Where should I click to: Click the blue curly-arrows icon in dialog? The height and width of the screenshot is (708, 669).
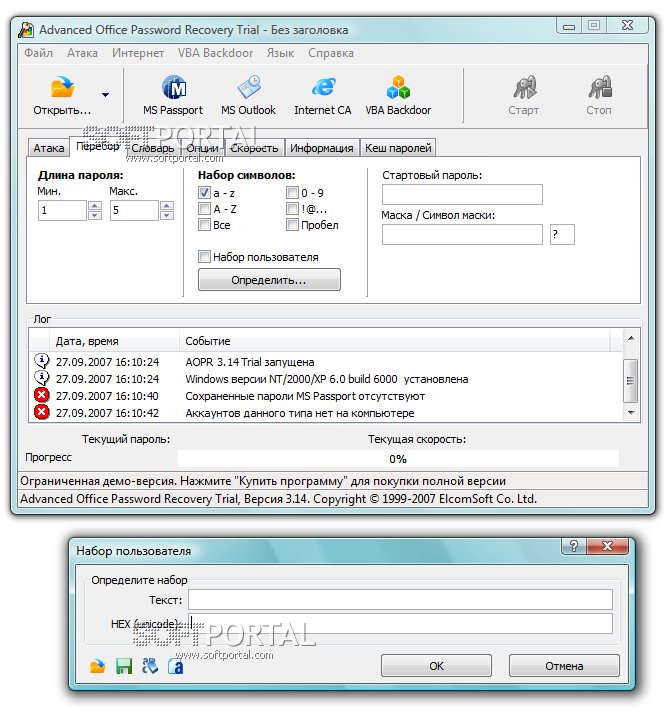[150, 666]
